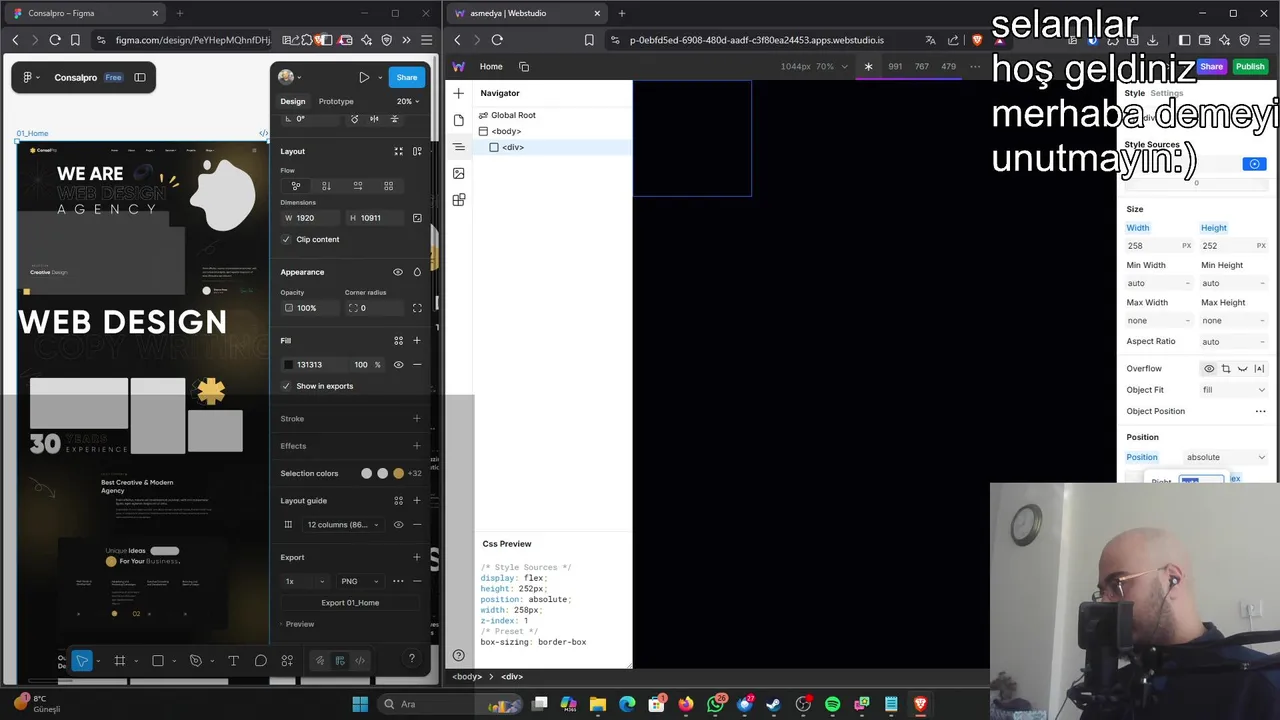The height and width of the screenshot is (720, 1280).
Task: Open Webstudio Assets image icon
Action: 458,173
